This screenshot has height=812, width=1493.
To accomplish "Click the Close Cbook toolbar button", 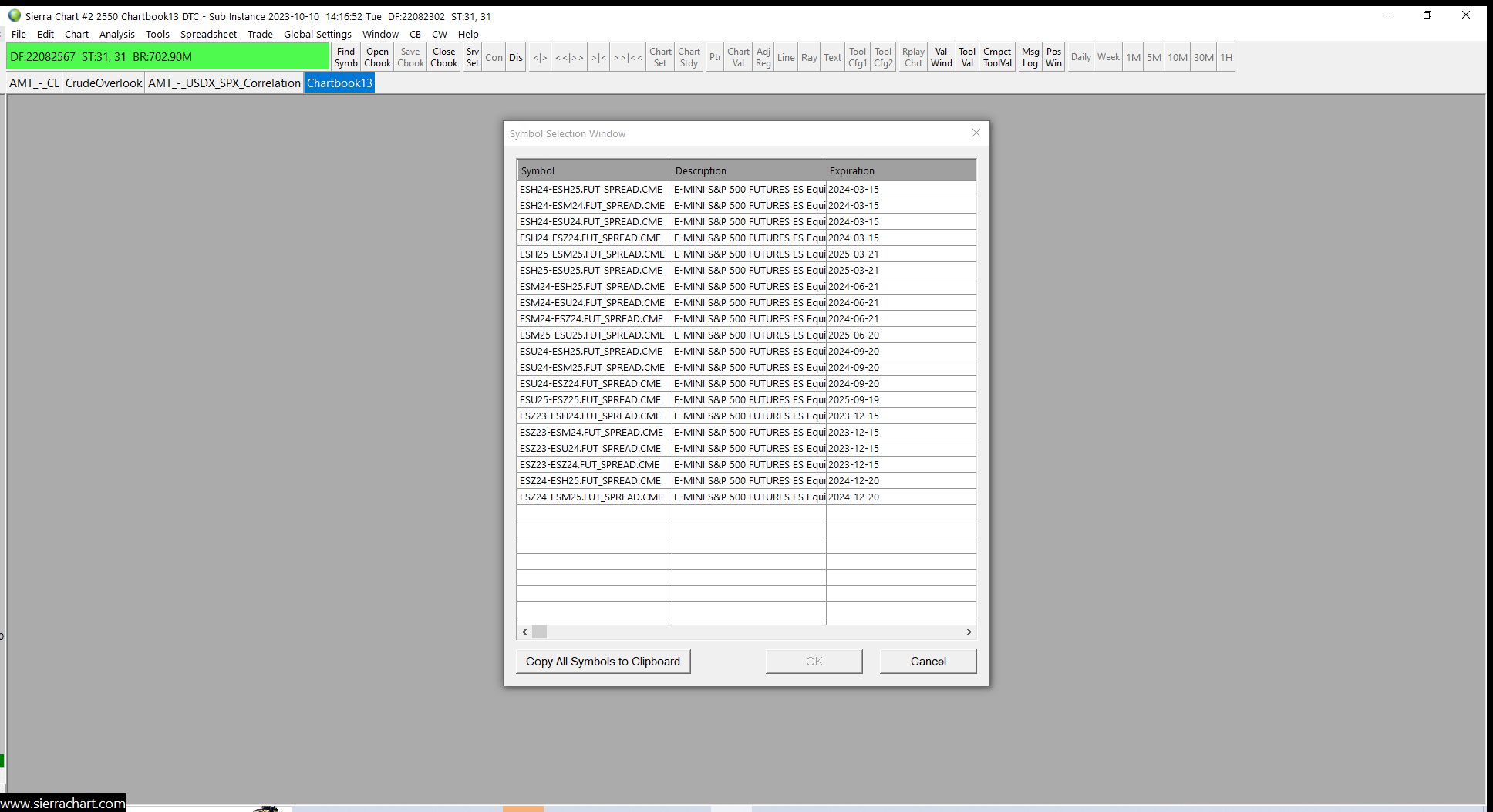I will coord(444,57).
